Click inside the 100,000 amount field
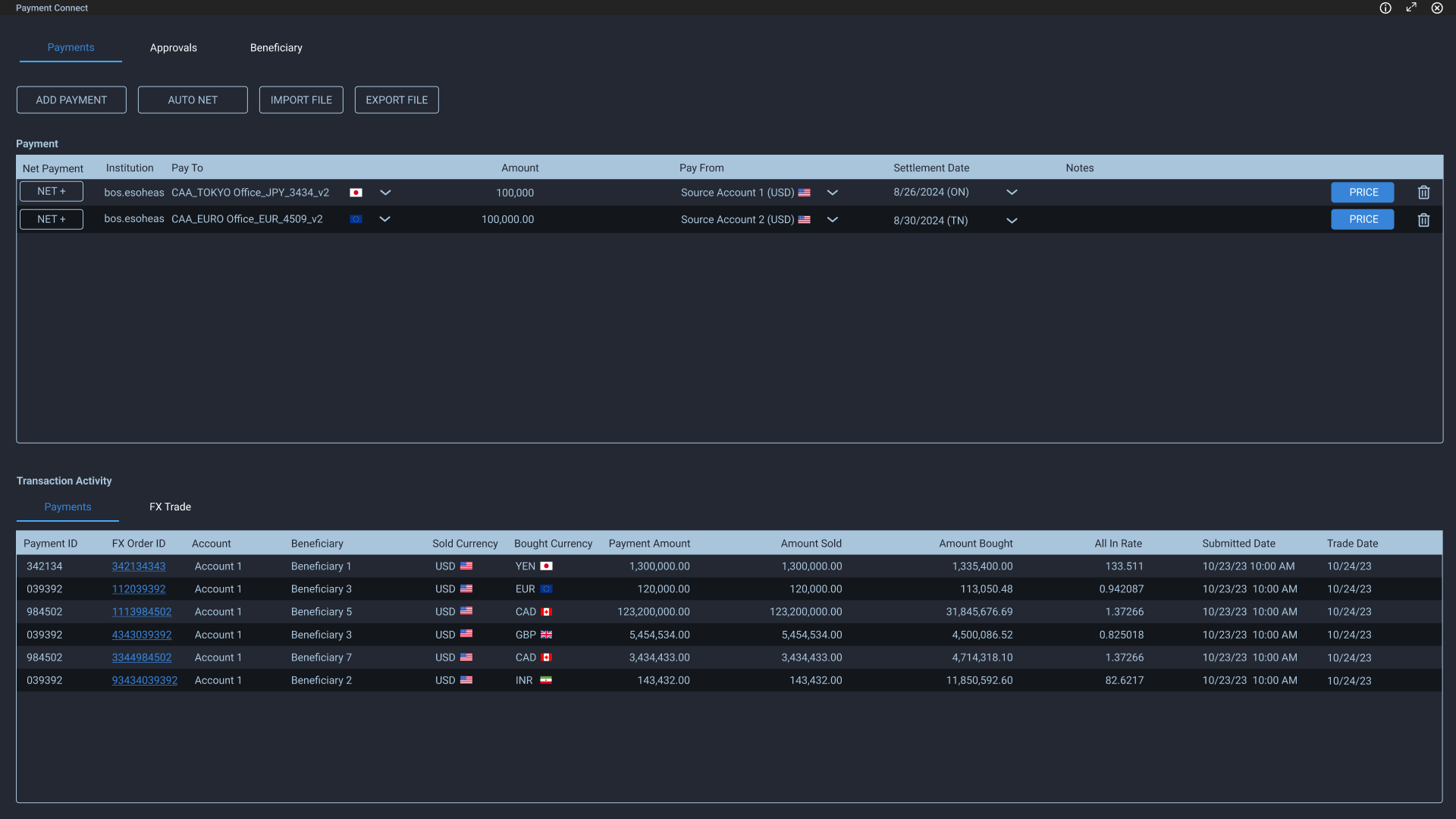 515,193
